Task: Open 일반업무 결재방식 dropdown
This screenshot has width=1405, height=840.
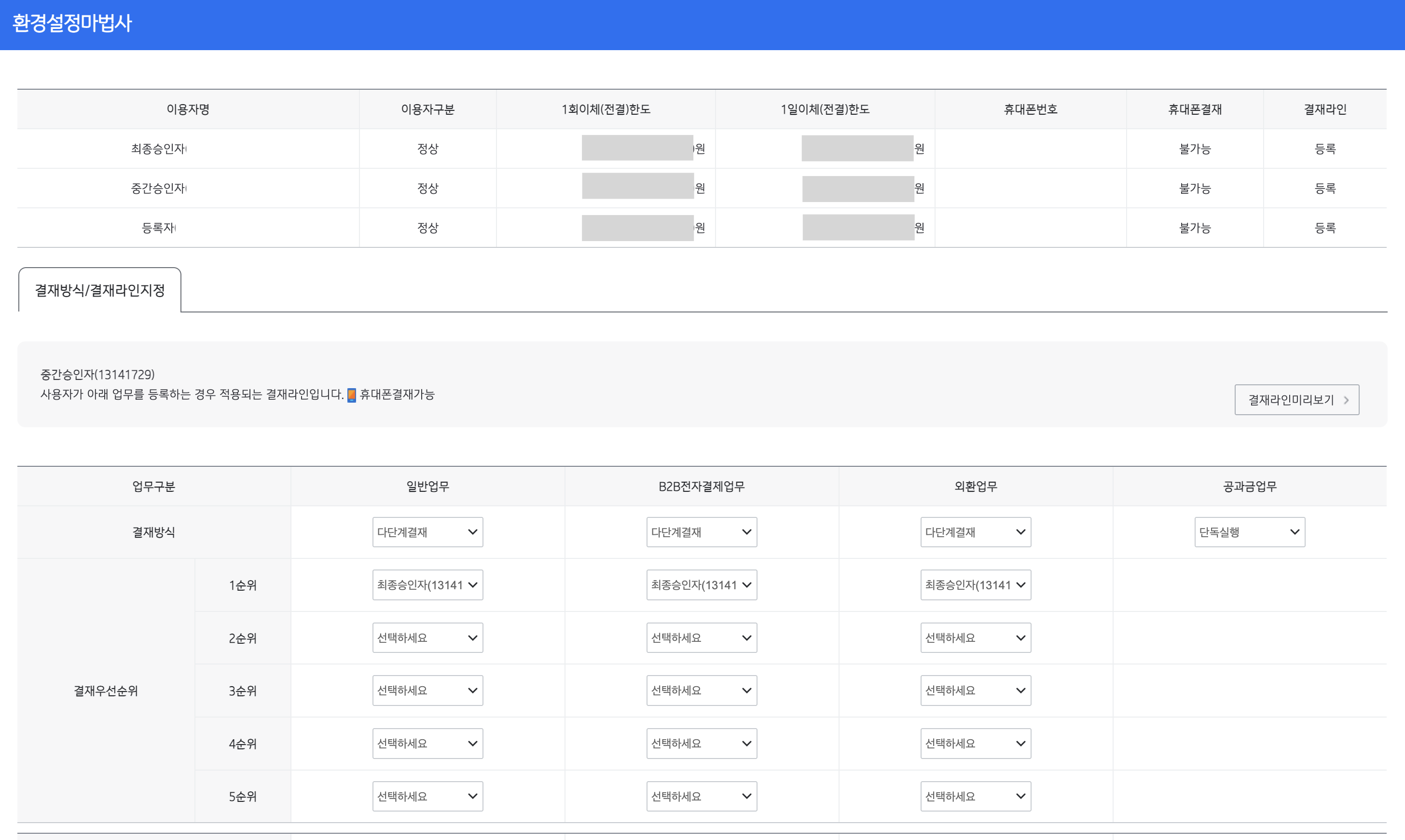Action: pyautogui.click(x=427, y=532)
